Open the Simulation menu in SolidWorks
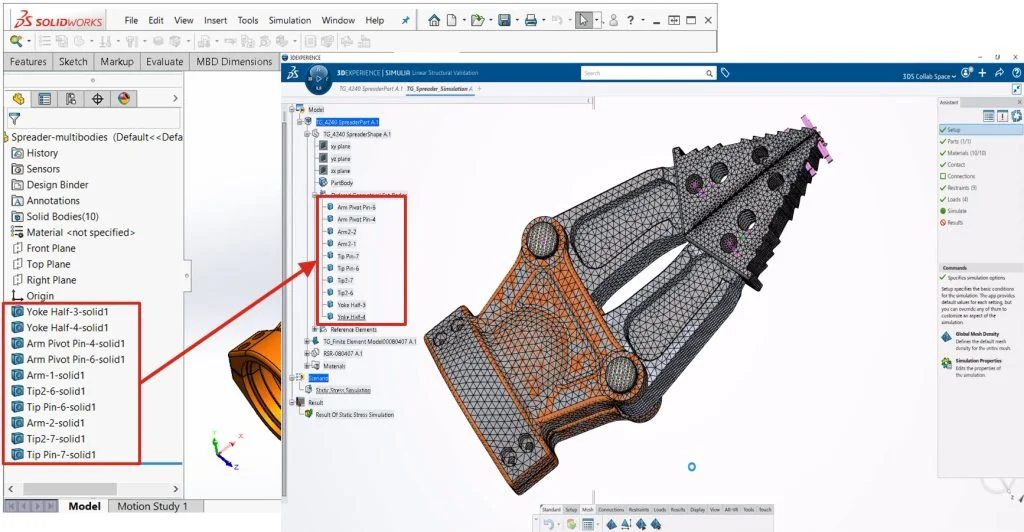The image size is (1024, 532). click(289, 20)
